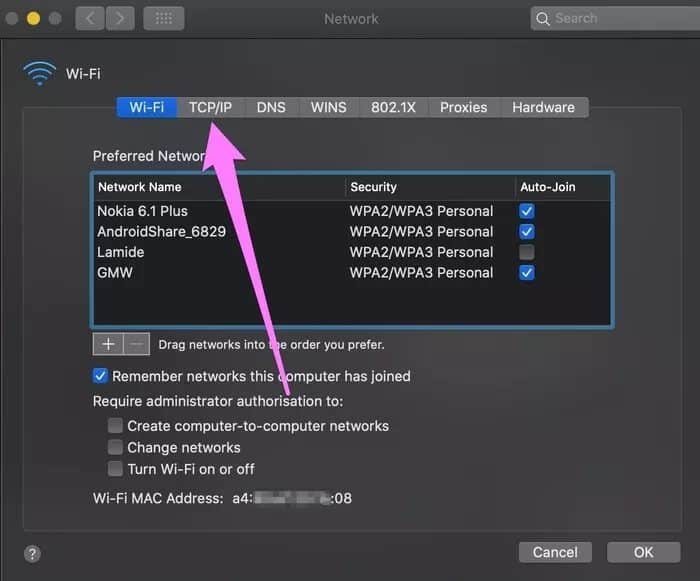Select the 802.1X tab
This screenshot has width=700, height=581.
pyautogui.click(x=393, y=108)
